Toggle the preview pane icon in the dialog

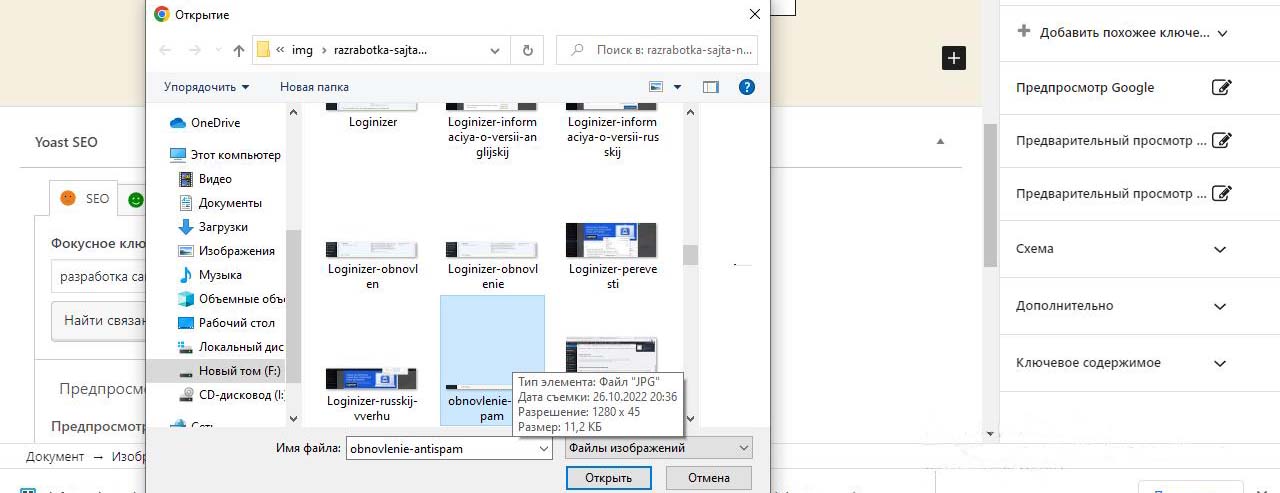click(710, 87)
